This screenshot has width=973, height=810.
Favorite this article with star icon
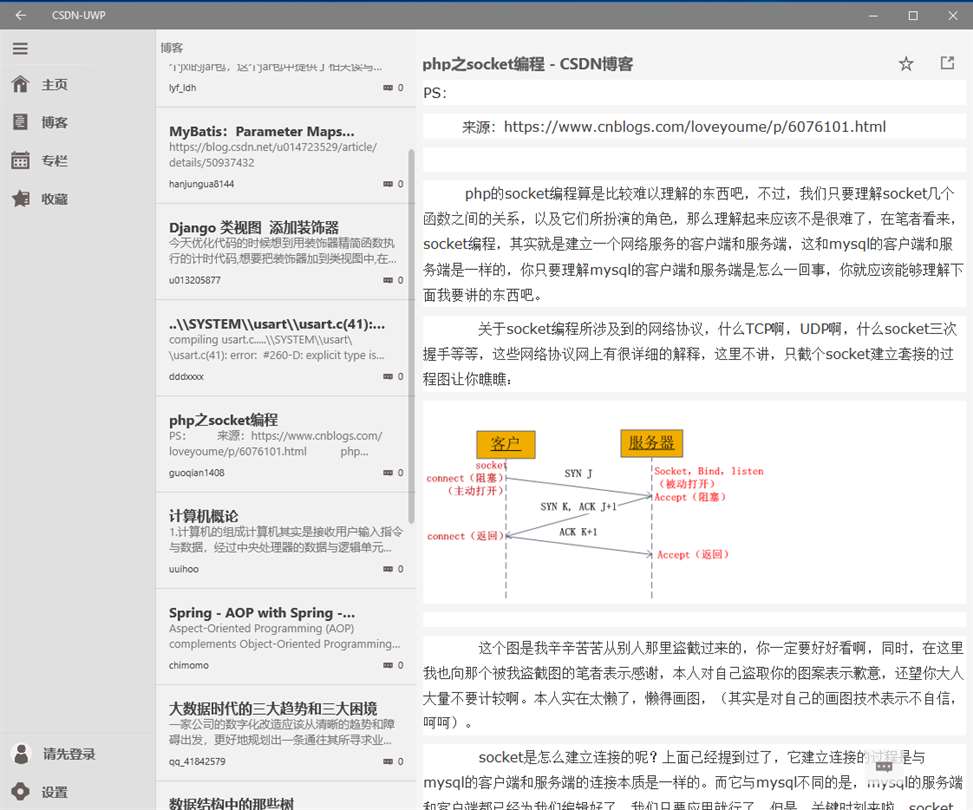coord(906,63)
